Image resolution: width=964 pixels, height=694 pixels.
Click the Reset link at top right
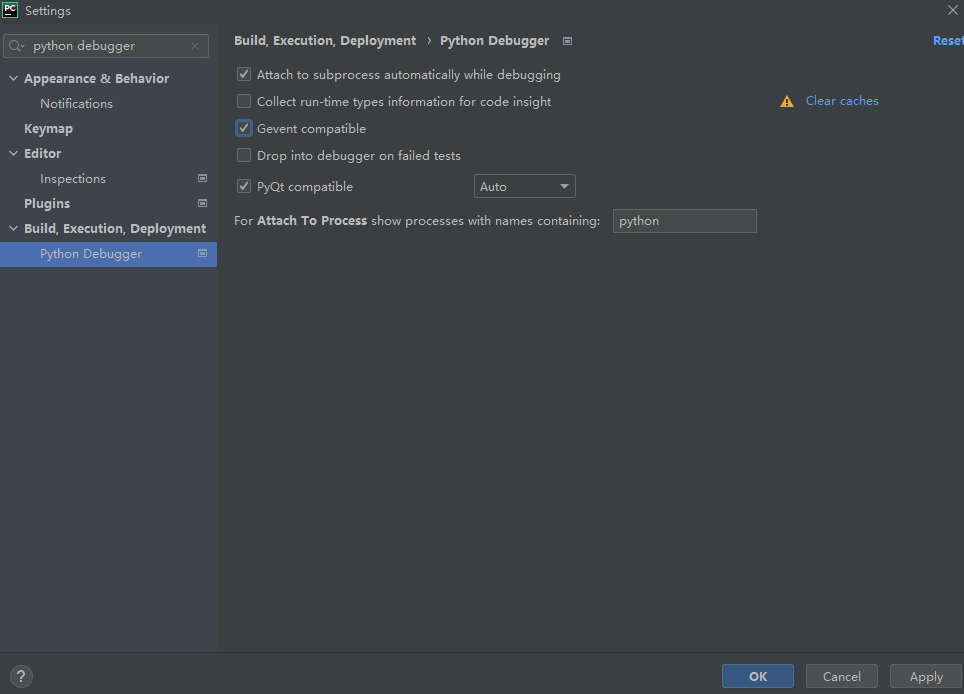pyautogui.click(x=948, y=41)
